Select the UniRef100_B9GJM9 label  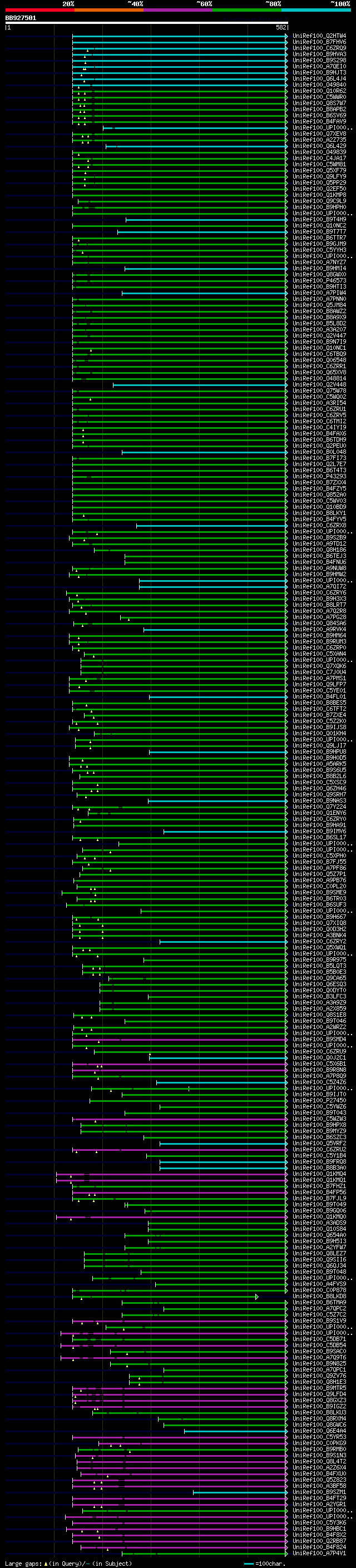pyautogui.click(x=319, y=244)
